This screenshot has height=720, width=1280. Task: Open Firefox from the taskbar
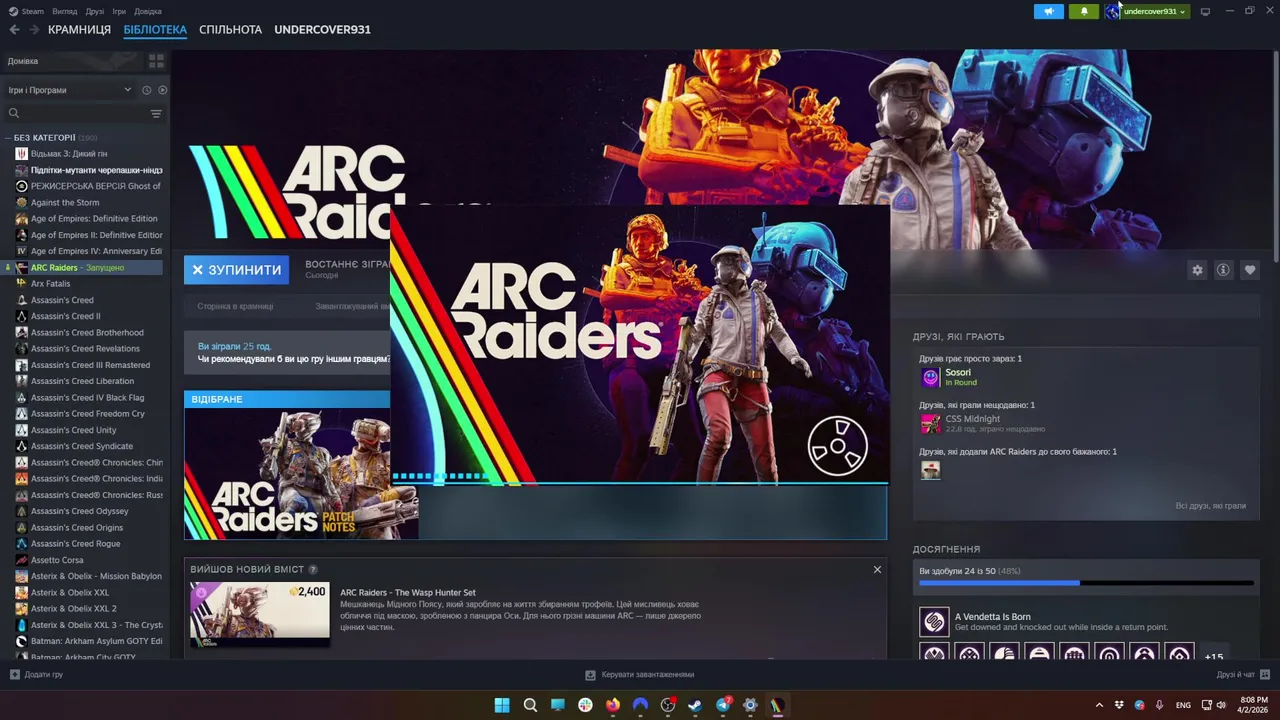(613, 705)
